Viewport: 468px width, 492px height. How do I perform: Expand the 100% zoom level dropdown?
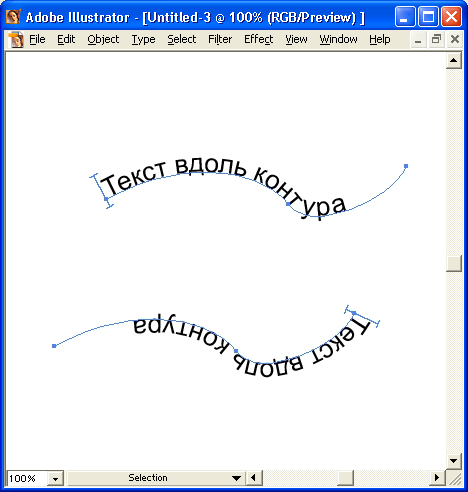pyautogui.click(x=55, y=479)
